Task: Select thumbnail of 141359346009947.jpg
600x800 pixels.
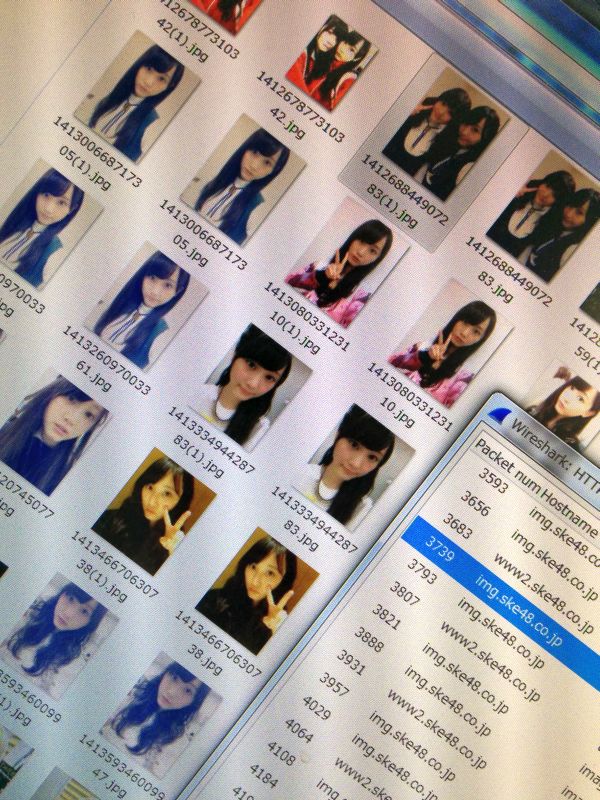Action: coord(161,715)
